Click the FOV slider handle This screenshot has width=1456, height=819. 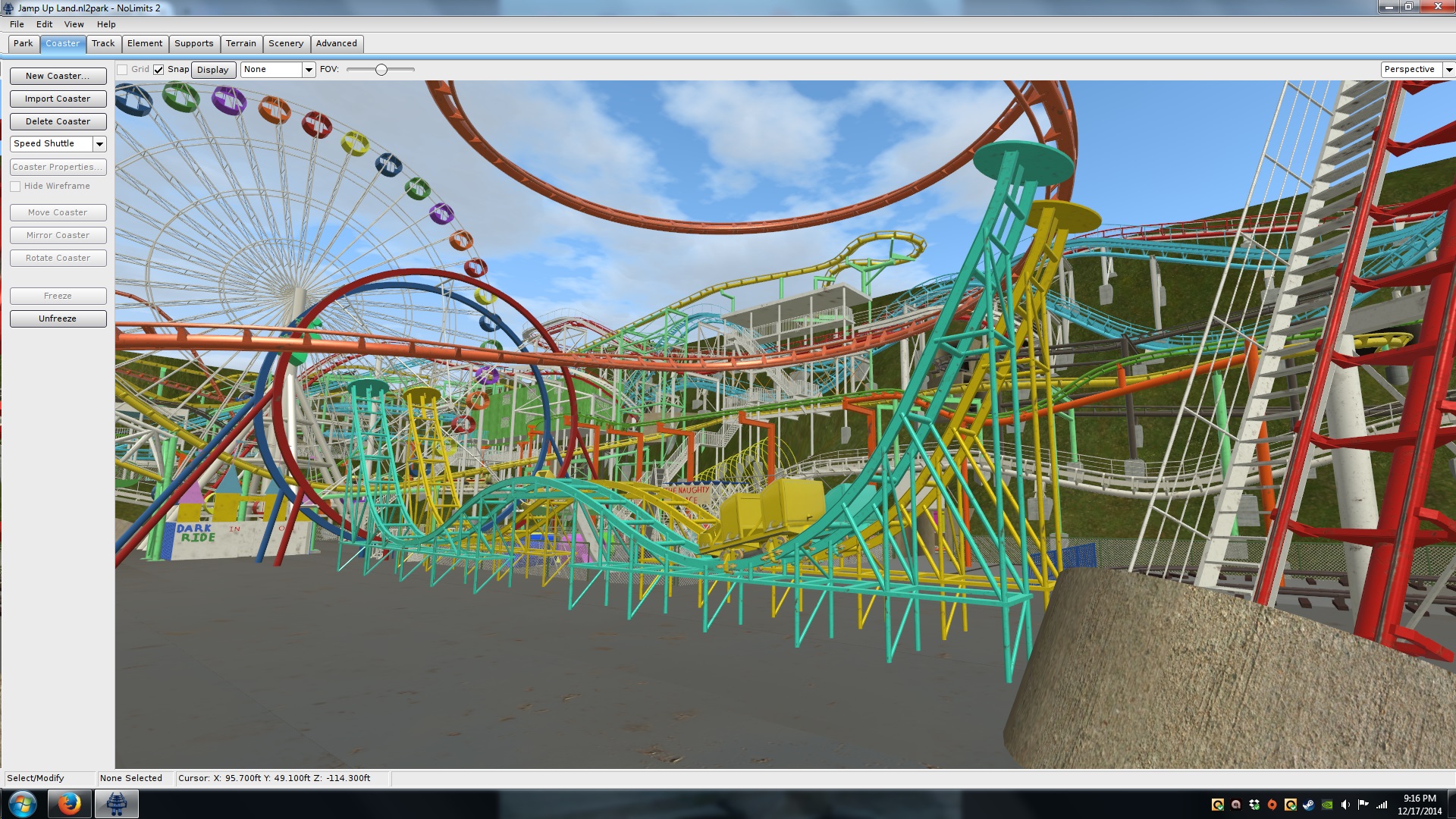point(381,70)
